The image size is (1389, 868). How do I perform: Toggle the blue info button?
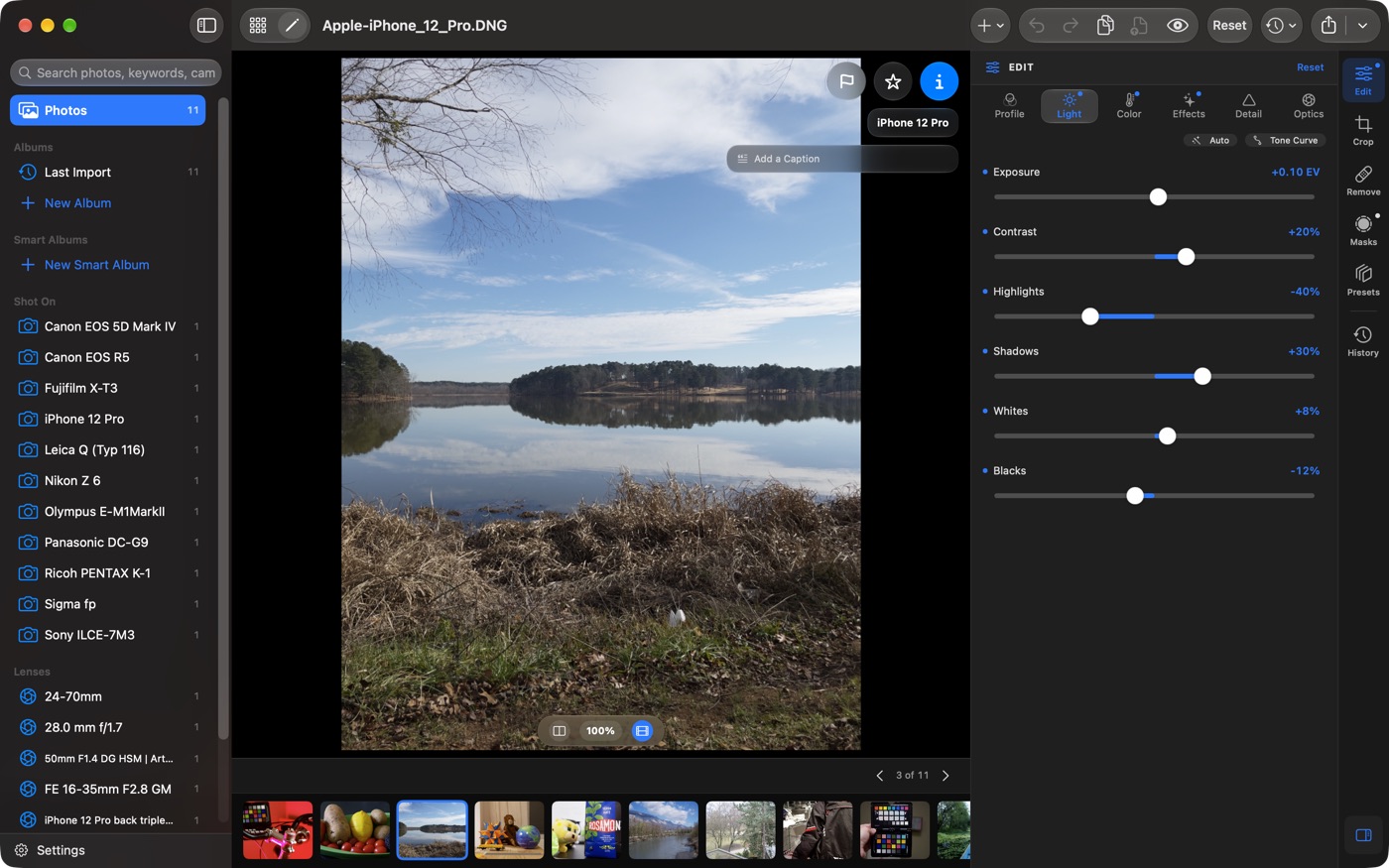(939, 81)
